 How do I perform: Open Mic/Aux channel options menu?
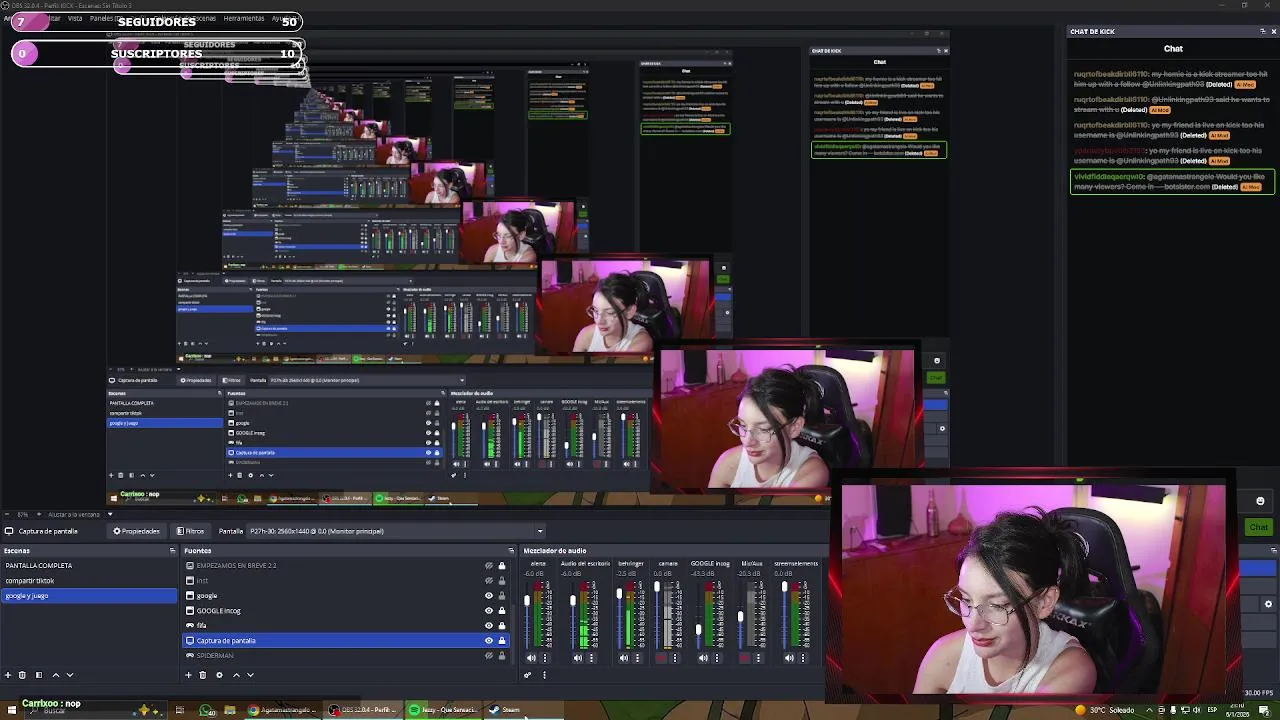point(758,658)
